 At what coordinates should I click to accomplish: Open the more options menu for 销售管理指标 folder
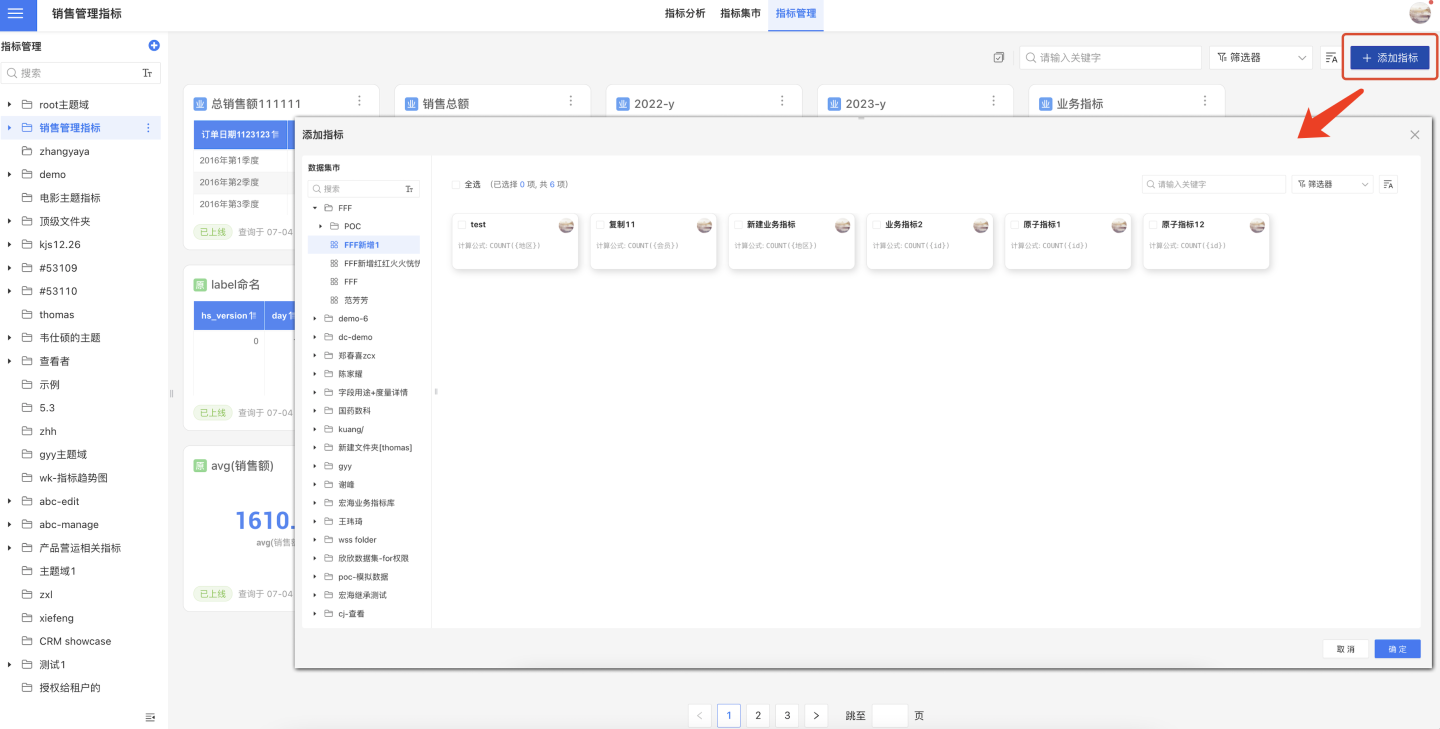point(148,128)
